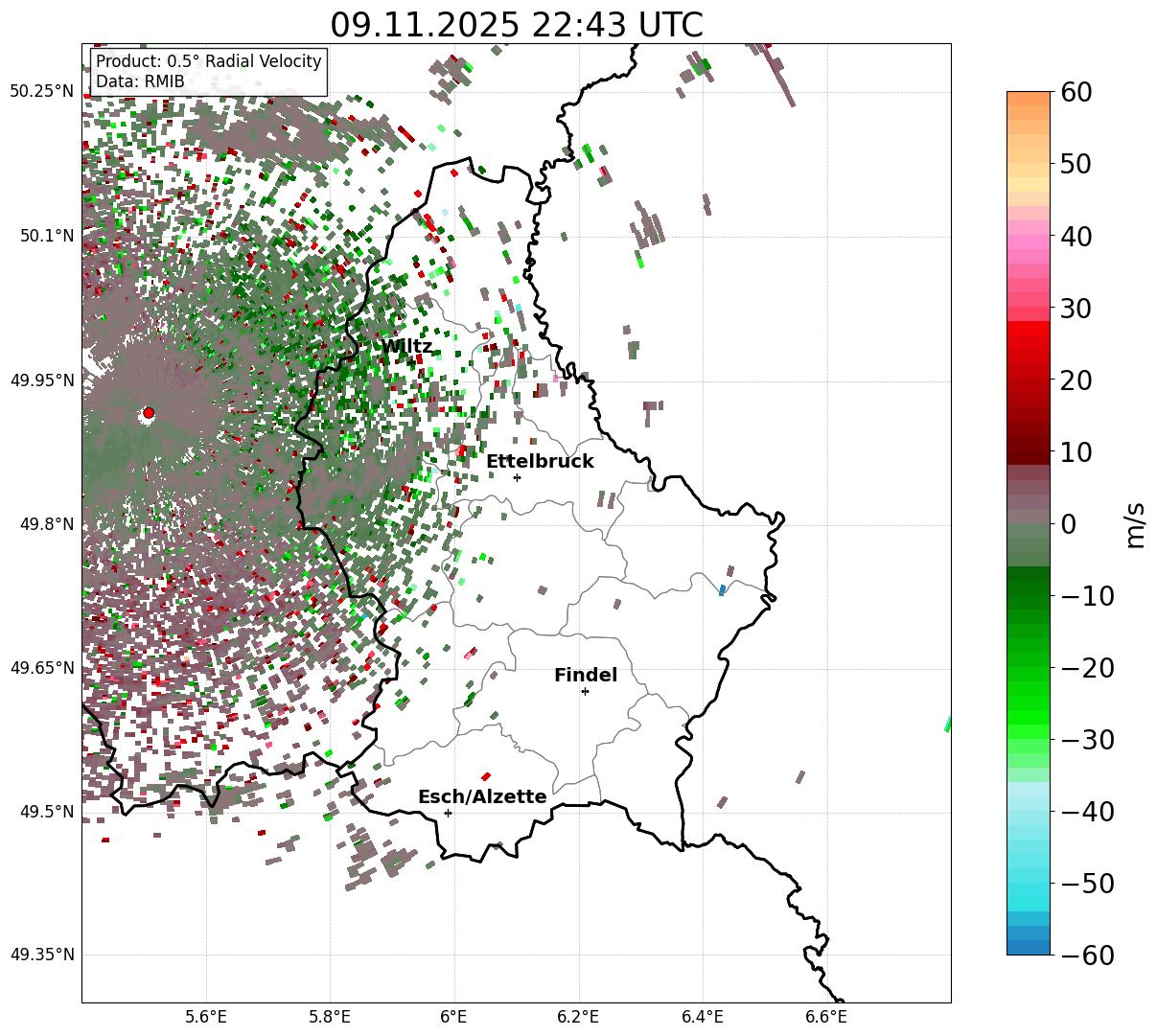Click the 49.35°N latitude label

pyautogui.click(x=42, y=955)
